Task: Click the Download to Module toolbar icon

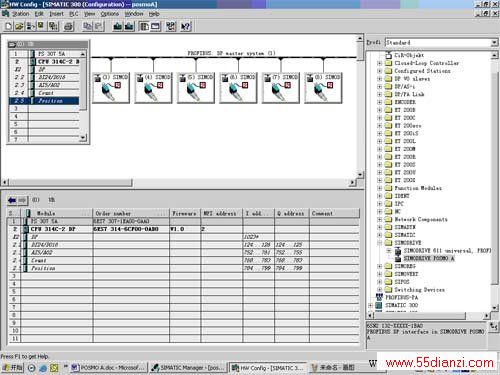Action: [x=117, y=26]
